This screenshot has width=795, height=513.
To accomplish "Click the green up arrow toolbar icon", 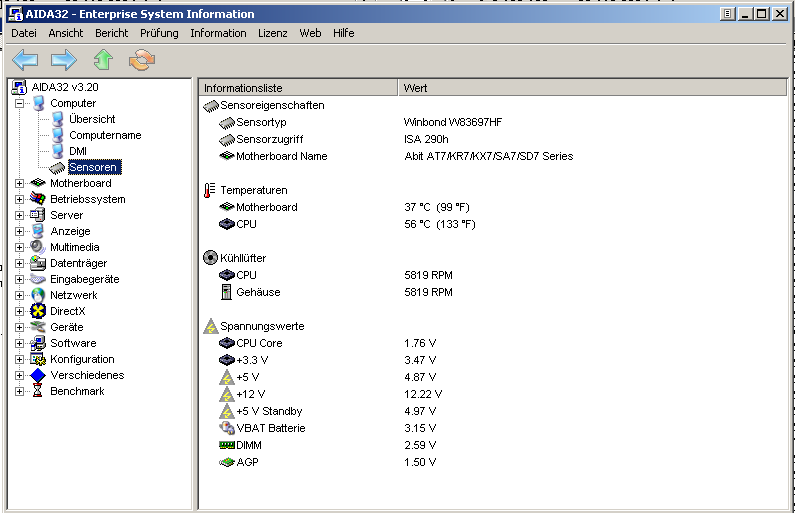I will click(x=103, y=60).
